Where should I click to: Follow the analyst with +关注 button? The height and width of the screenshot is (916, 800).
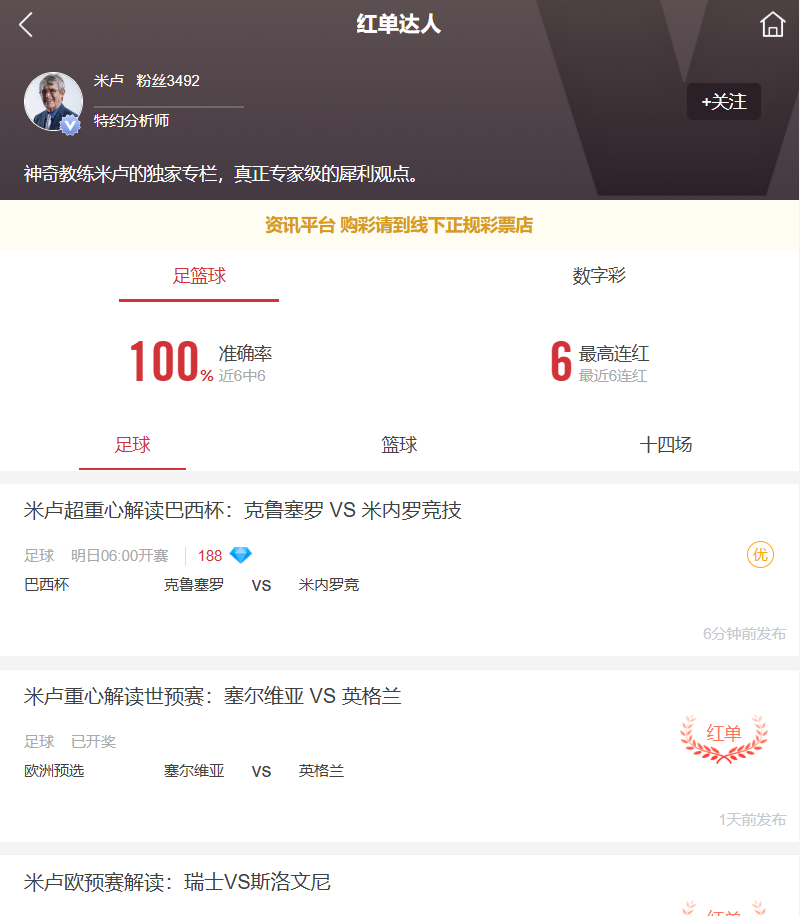(724, 102)
